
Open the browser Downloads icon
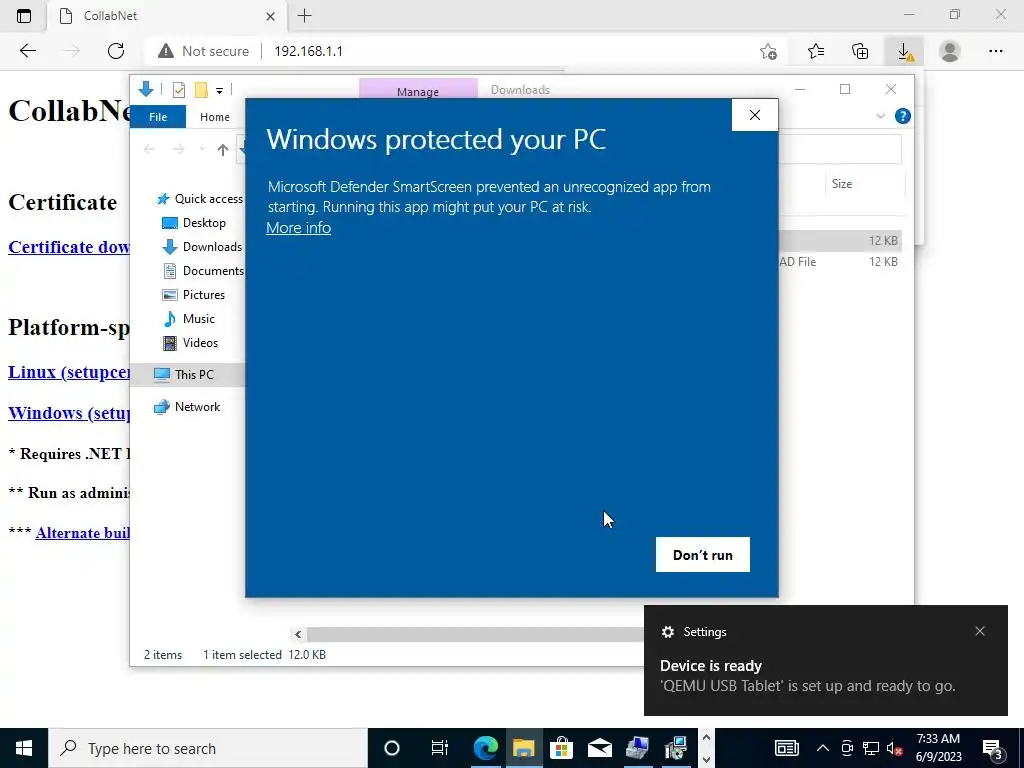(x=904, y=51)
